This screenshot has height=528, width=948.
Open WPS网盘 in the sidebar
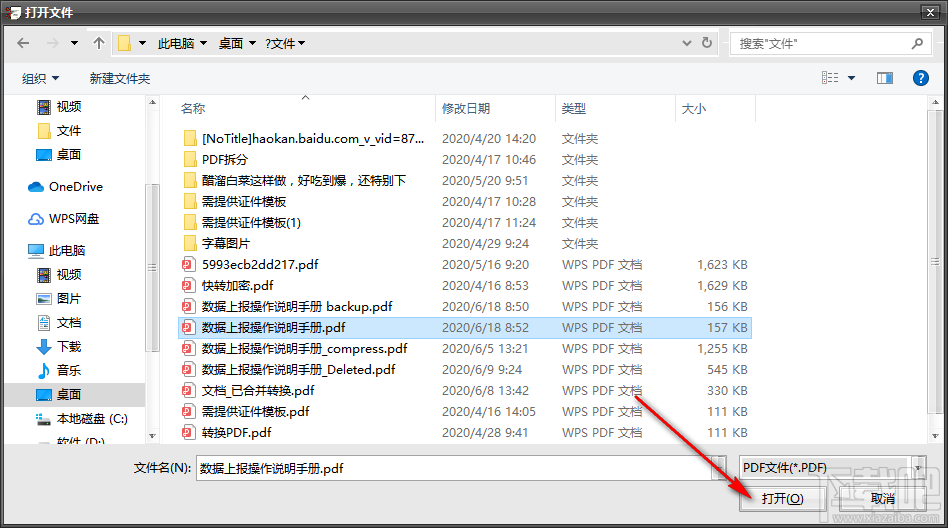click(x=63, y=218)
